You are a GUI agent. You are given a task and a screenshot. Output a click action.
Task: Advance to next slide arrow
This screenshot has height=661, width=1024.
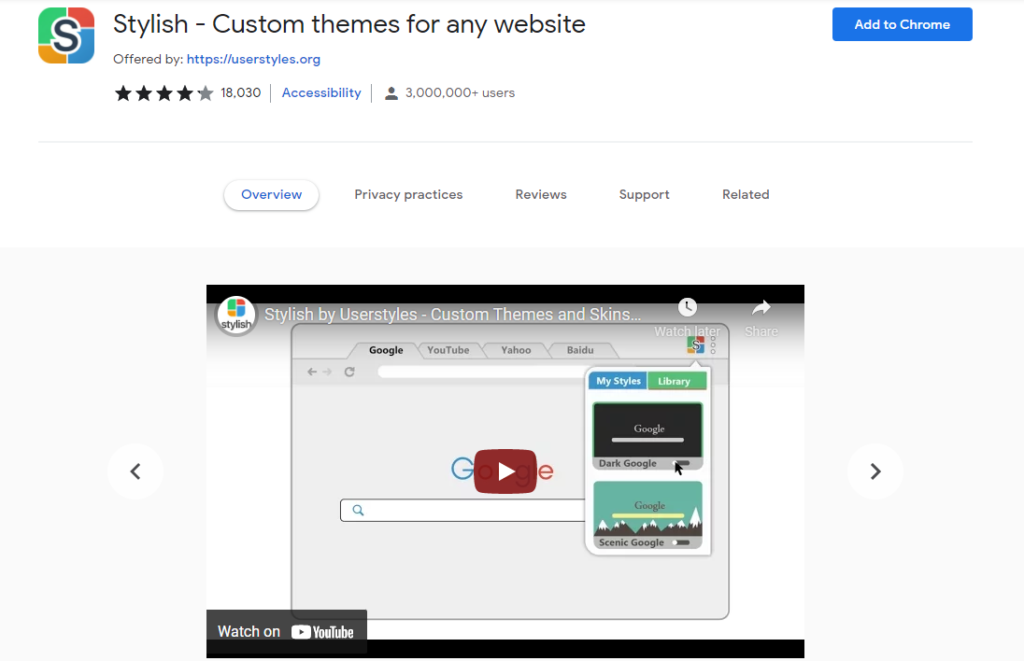pos(875,471)
